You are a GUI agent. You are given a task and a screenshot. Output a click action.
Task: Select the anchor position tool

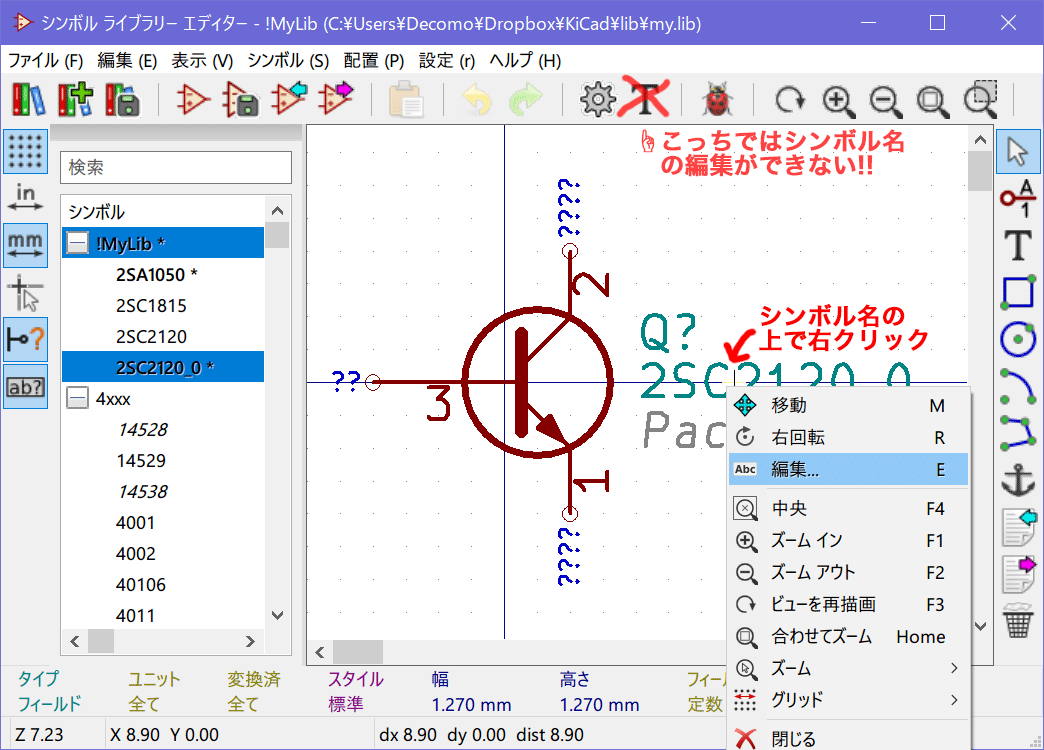click(1018, 480)
